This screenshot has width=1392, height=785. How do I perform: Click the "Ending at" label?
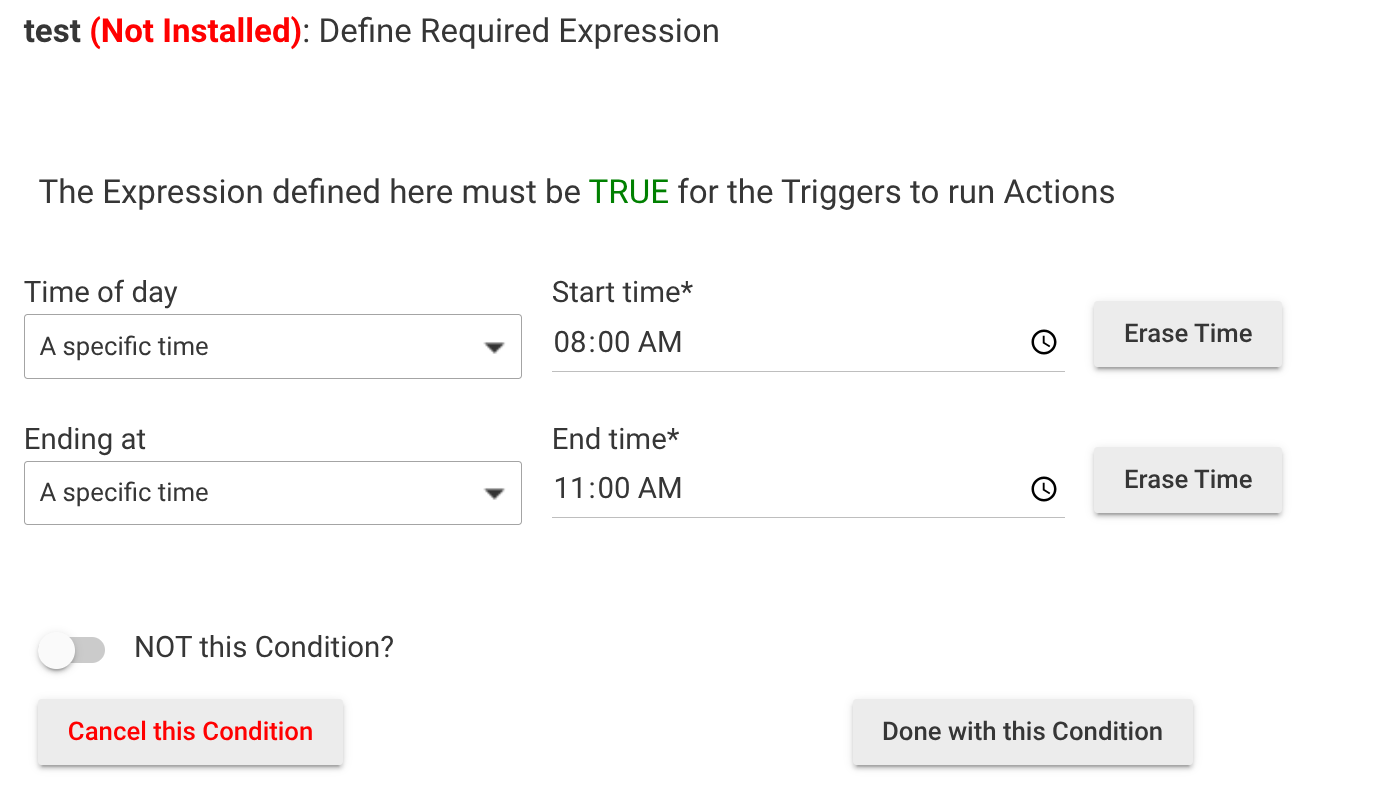coord(85,439)
